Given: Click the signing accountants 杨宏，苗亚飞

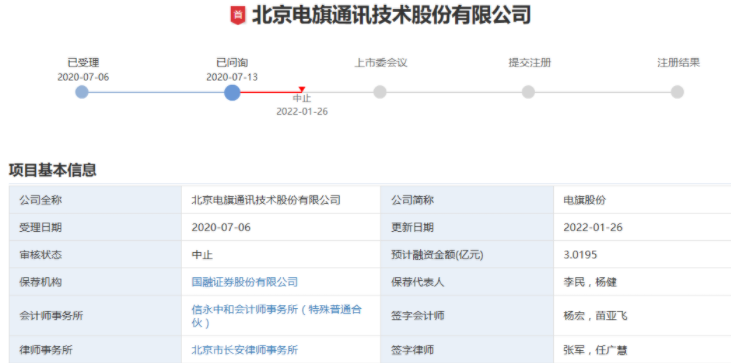Looking at the screenshot, I should tap(595, 315).
